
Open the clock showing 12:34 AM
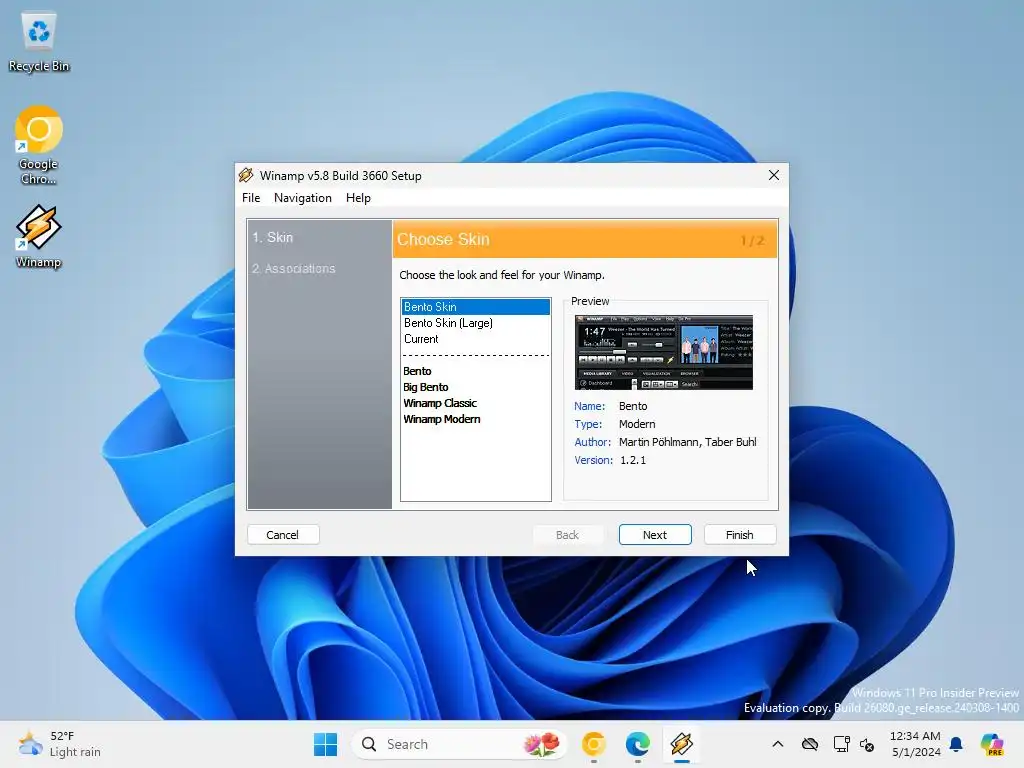(915, 744)
